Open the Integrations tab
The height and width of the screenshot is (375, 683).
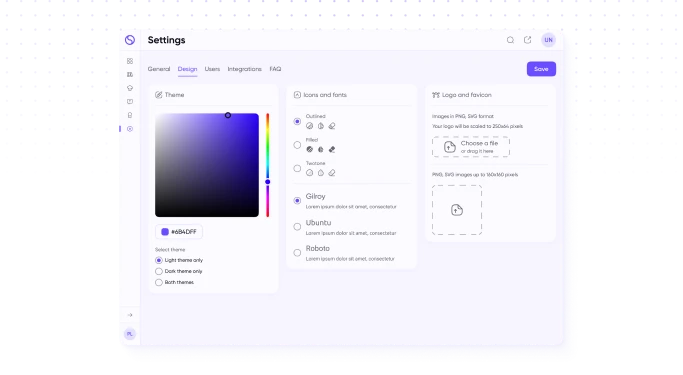(x=244, y=69)
